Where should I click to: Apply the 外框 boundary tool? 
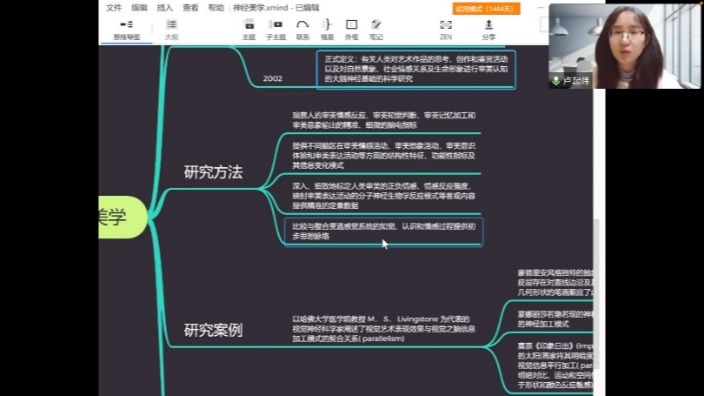[351, 29]
